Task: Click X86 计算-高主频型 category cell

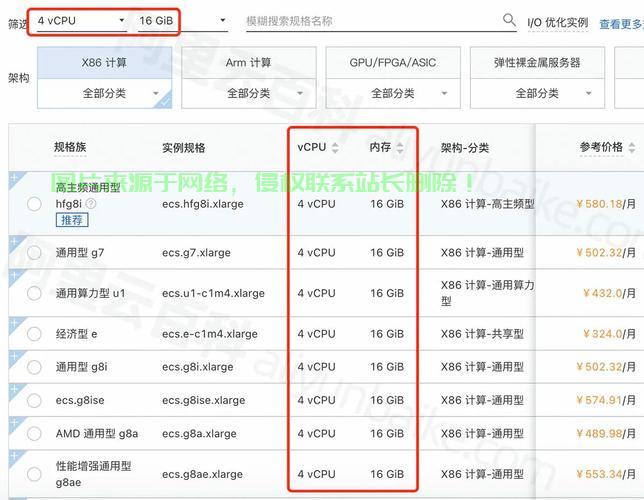Action: coord(488,204)
